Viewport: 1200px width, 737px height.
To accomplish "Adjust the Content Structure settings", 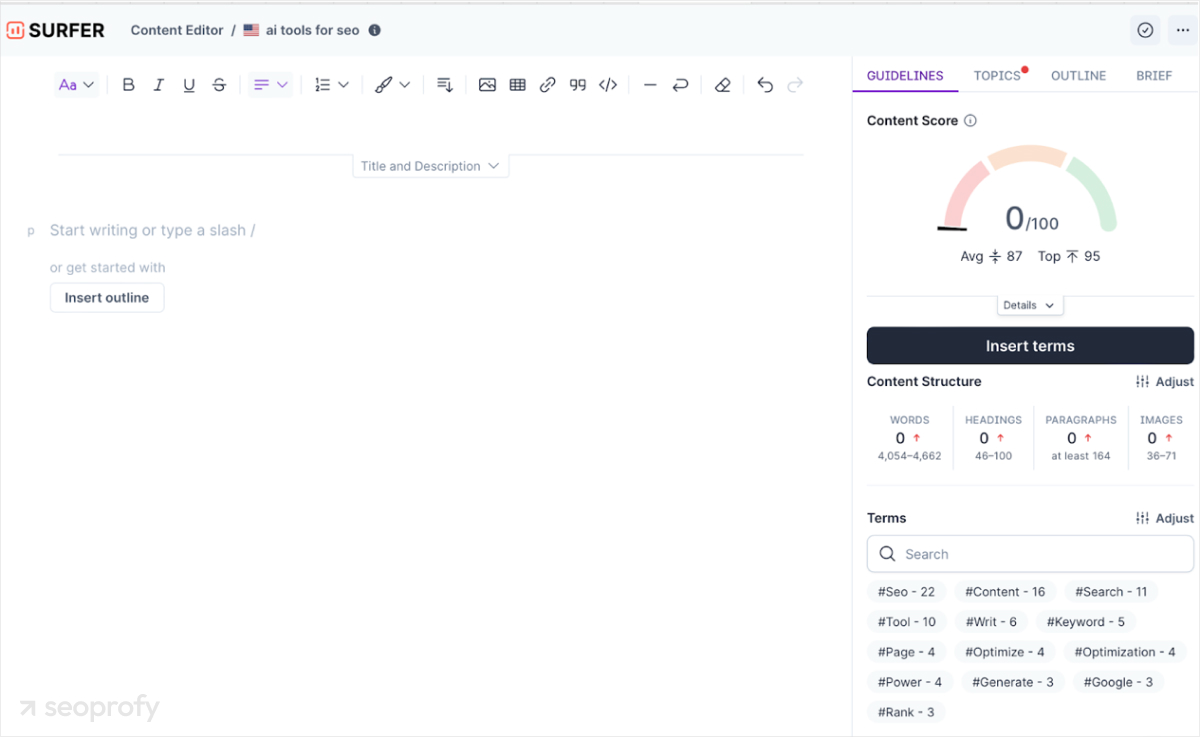I will point(1165,382).
